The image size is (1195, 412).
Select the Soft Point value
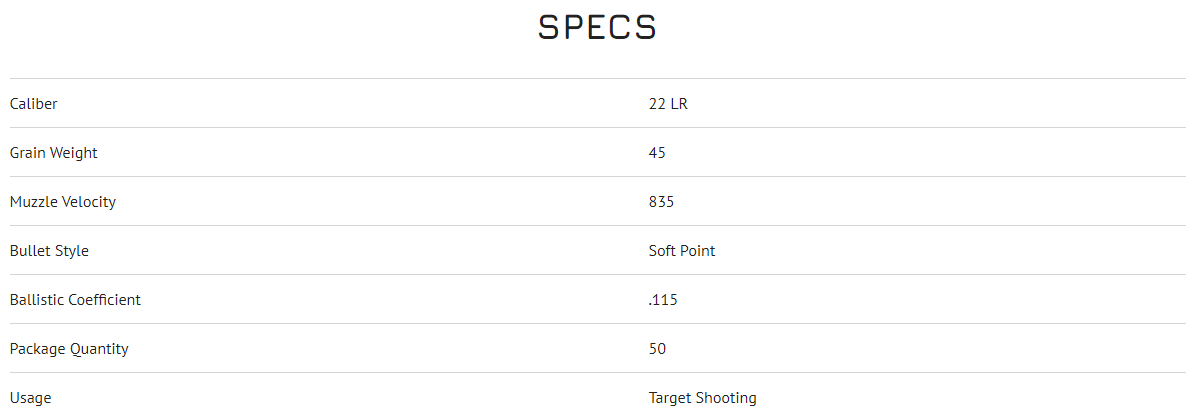681,251
